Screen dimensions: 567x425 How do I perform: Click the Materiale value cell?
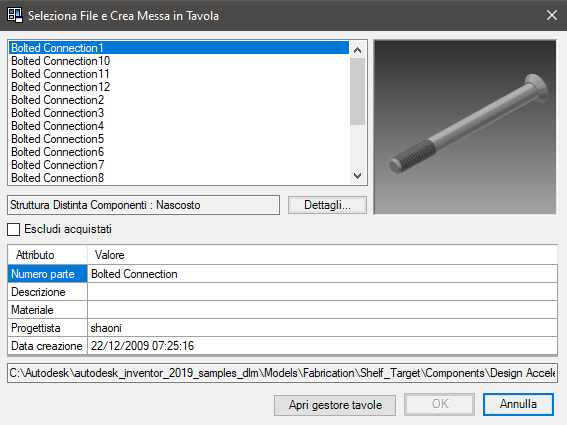point(322,310)
